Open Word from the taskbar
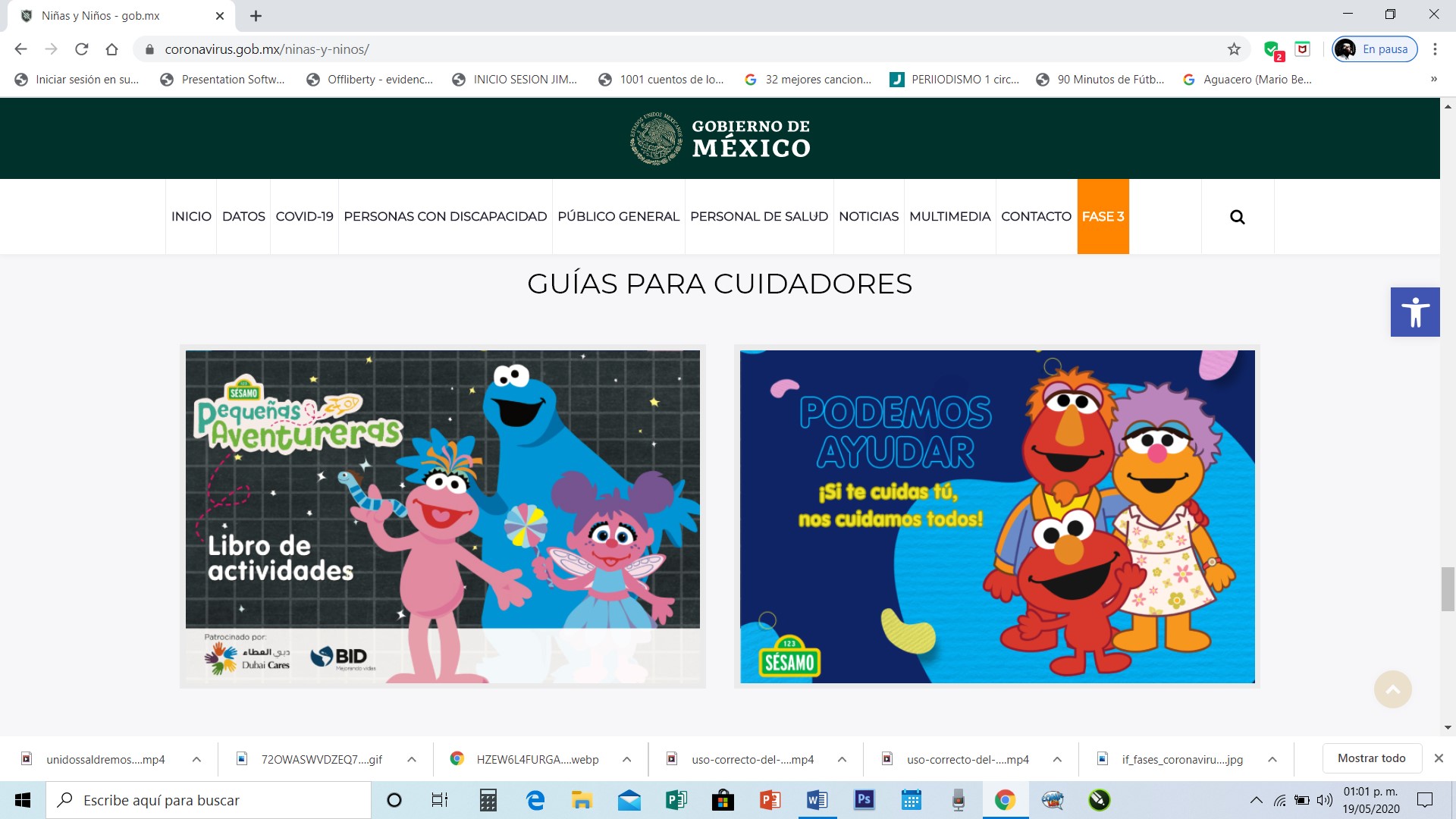1456x819 pixels. coord(817,800)
